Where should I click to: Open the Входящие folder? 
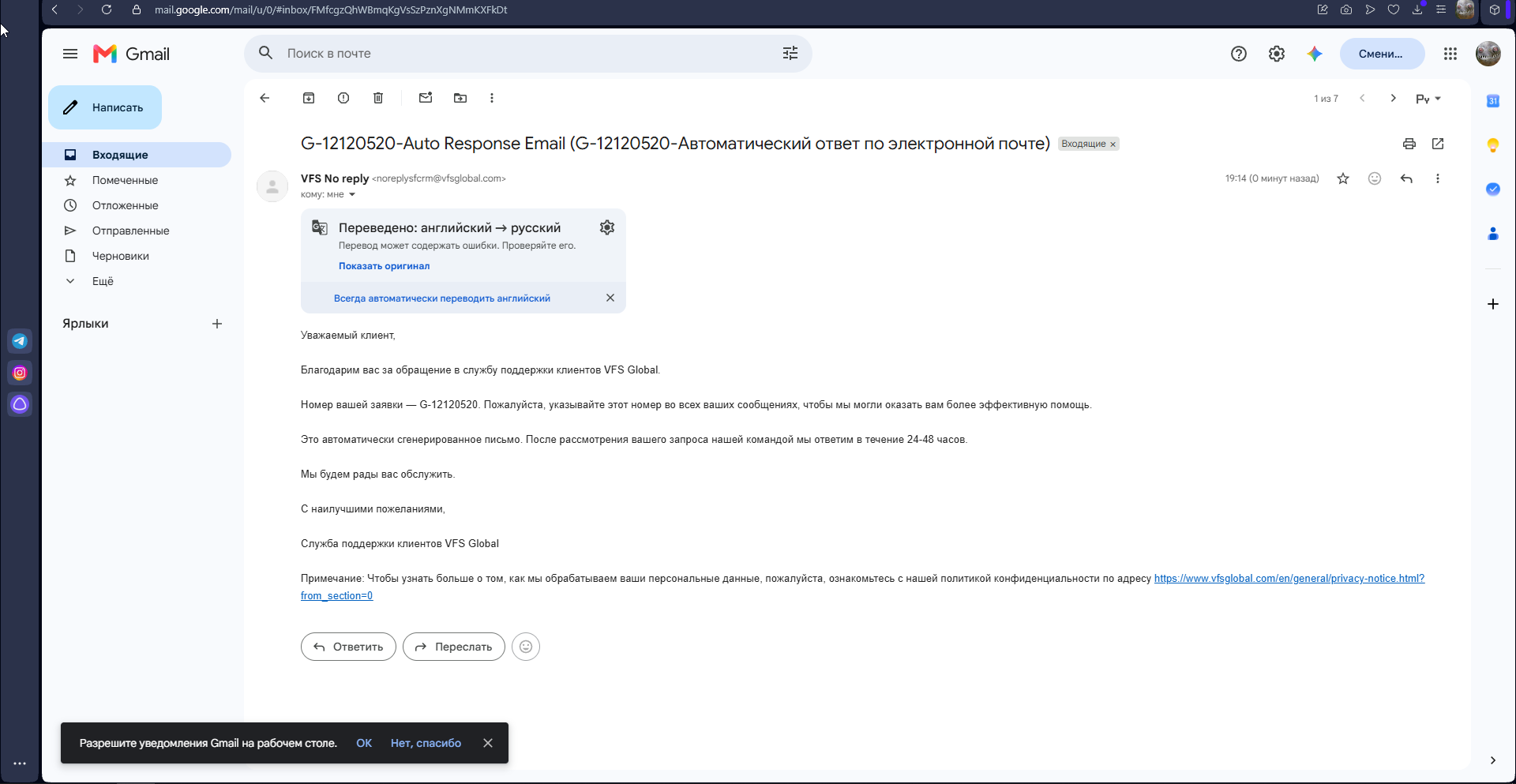[137, 155]
